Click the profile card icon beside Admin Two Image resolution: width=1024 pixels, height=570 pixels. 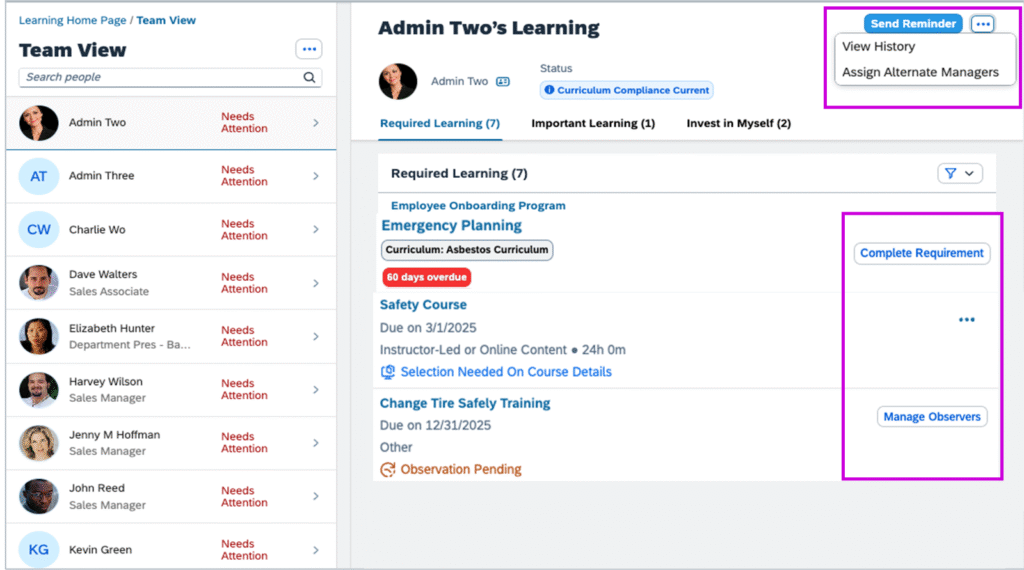click(x=502, y=82)
